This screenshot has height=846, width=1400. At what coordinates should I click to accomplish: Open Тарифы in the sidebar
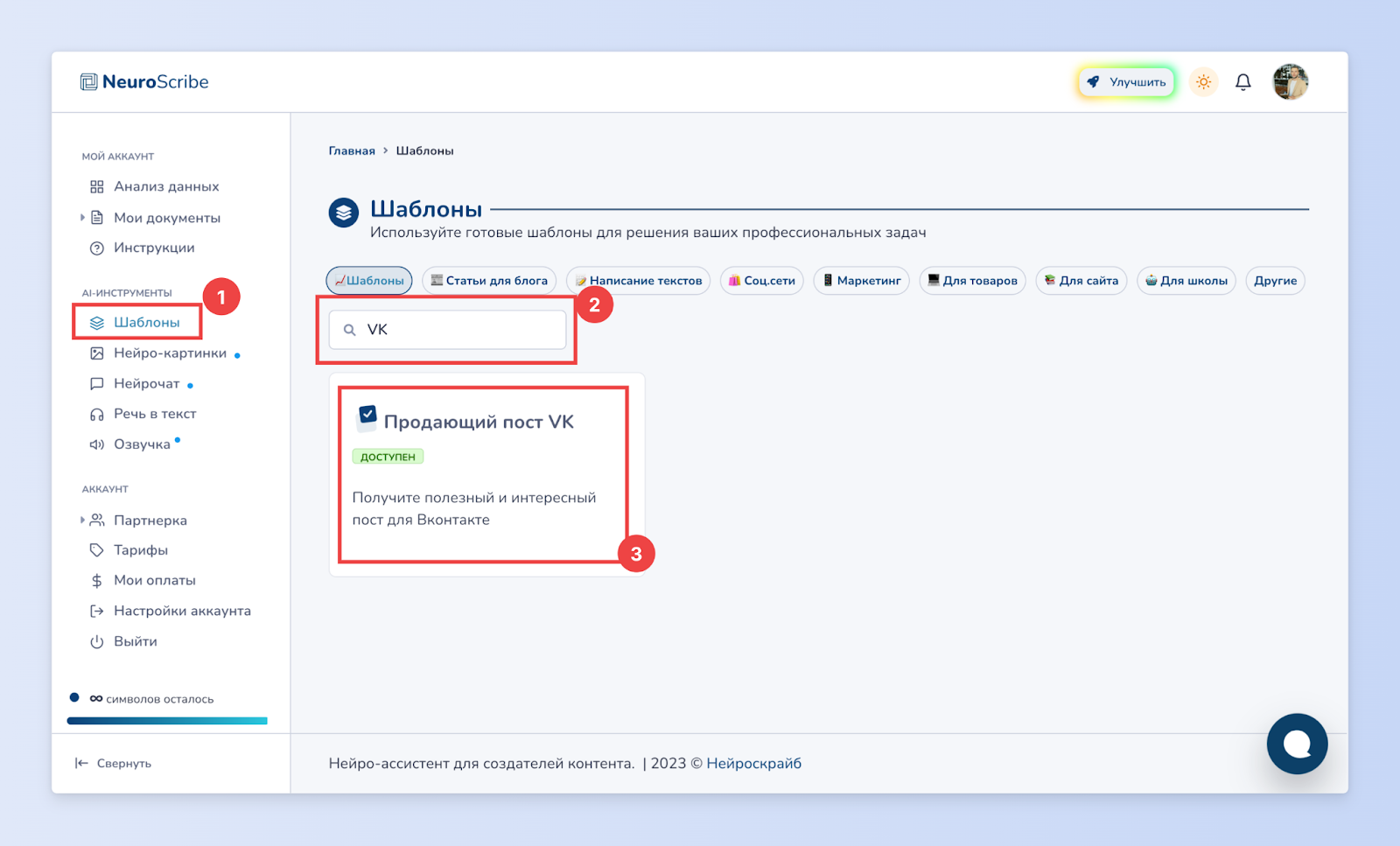tap(129, 550)
